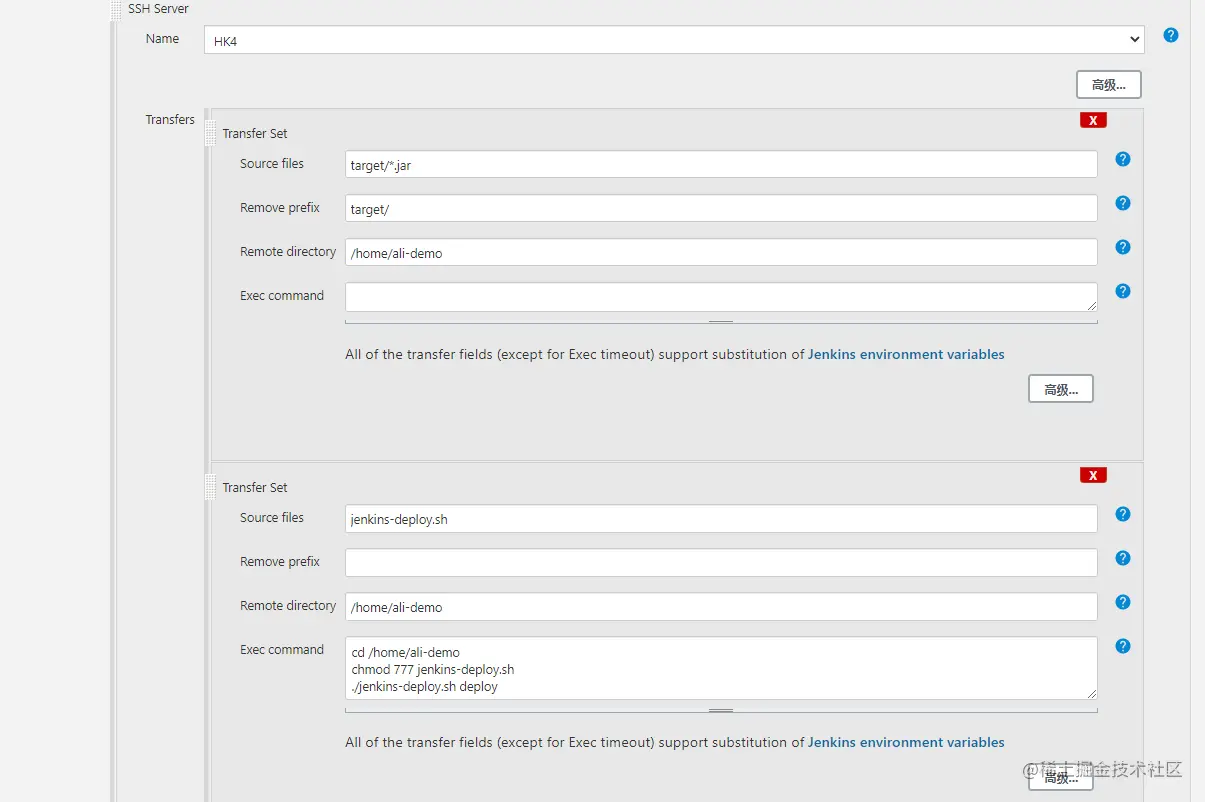Focus the empty Remove prefix field
Viewport: 1205px width, 802px height.
point(720,563)
